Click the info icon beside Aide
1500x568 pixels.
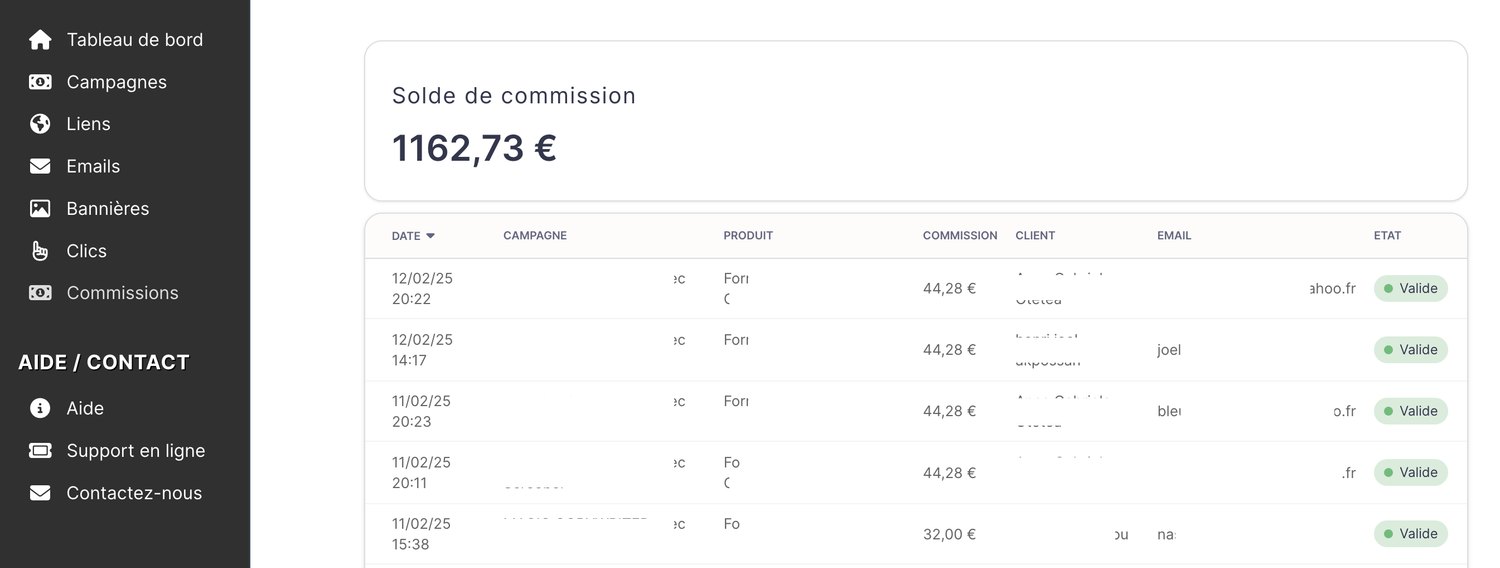coord(40,408)
